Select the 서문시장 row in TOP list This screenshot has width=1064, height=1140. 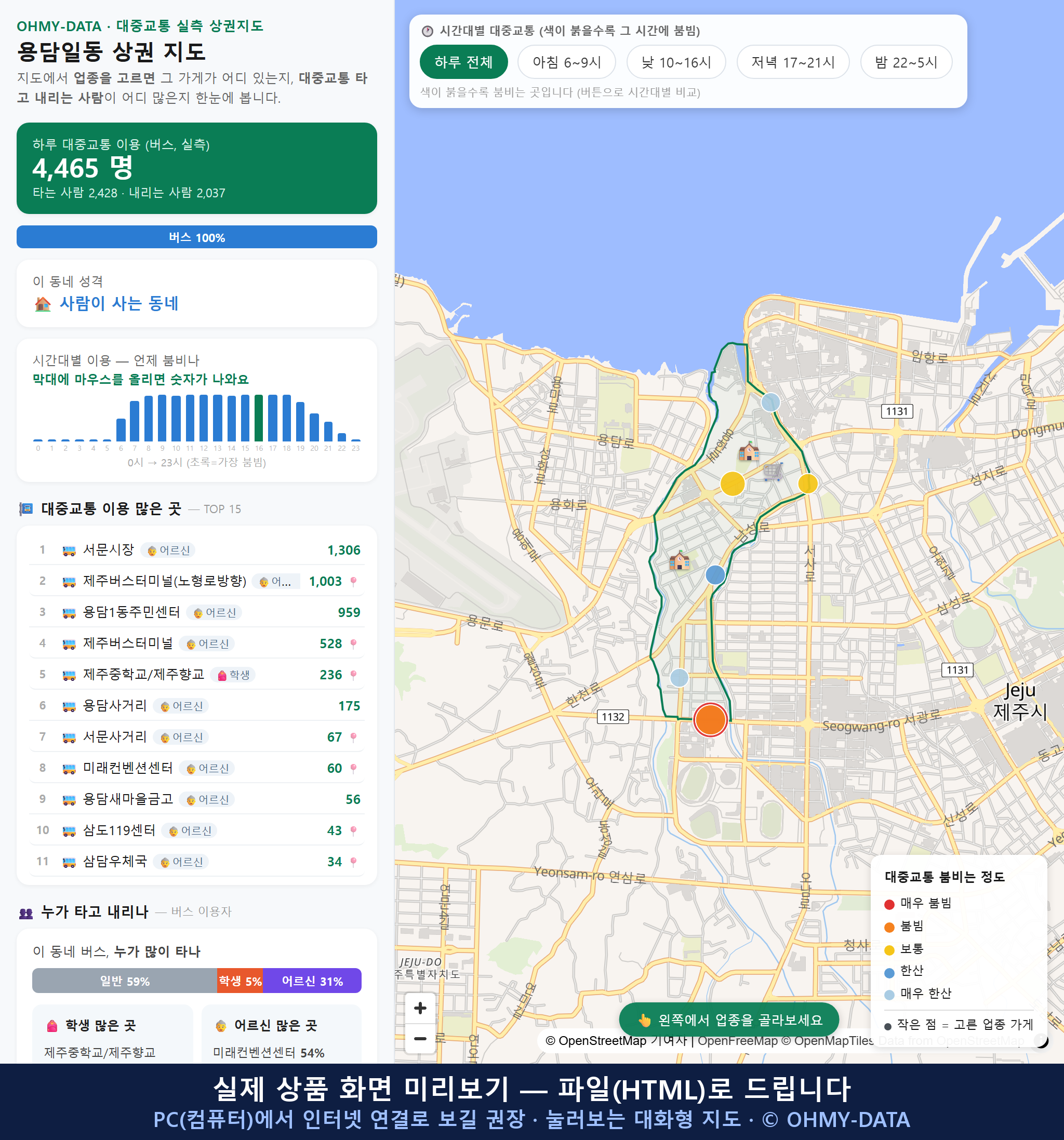tap(197, 550)
